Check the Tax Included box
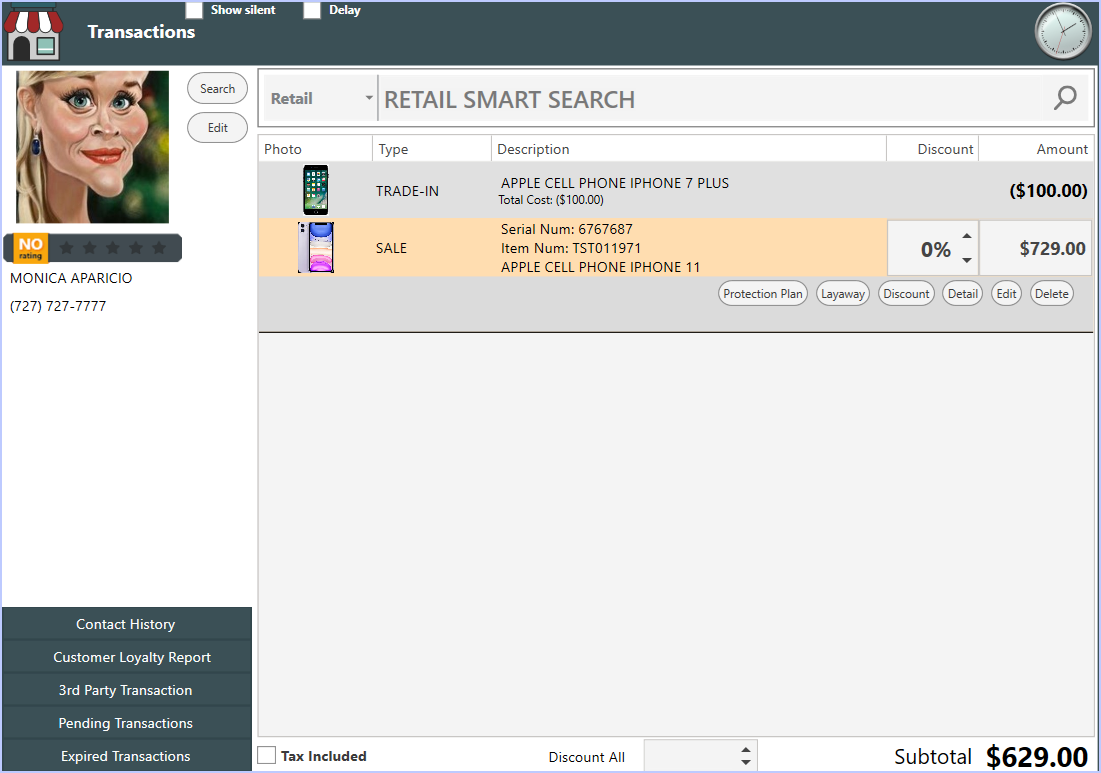The image size is (1101, 773). 267,755
